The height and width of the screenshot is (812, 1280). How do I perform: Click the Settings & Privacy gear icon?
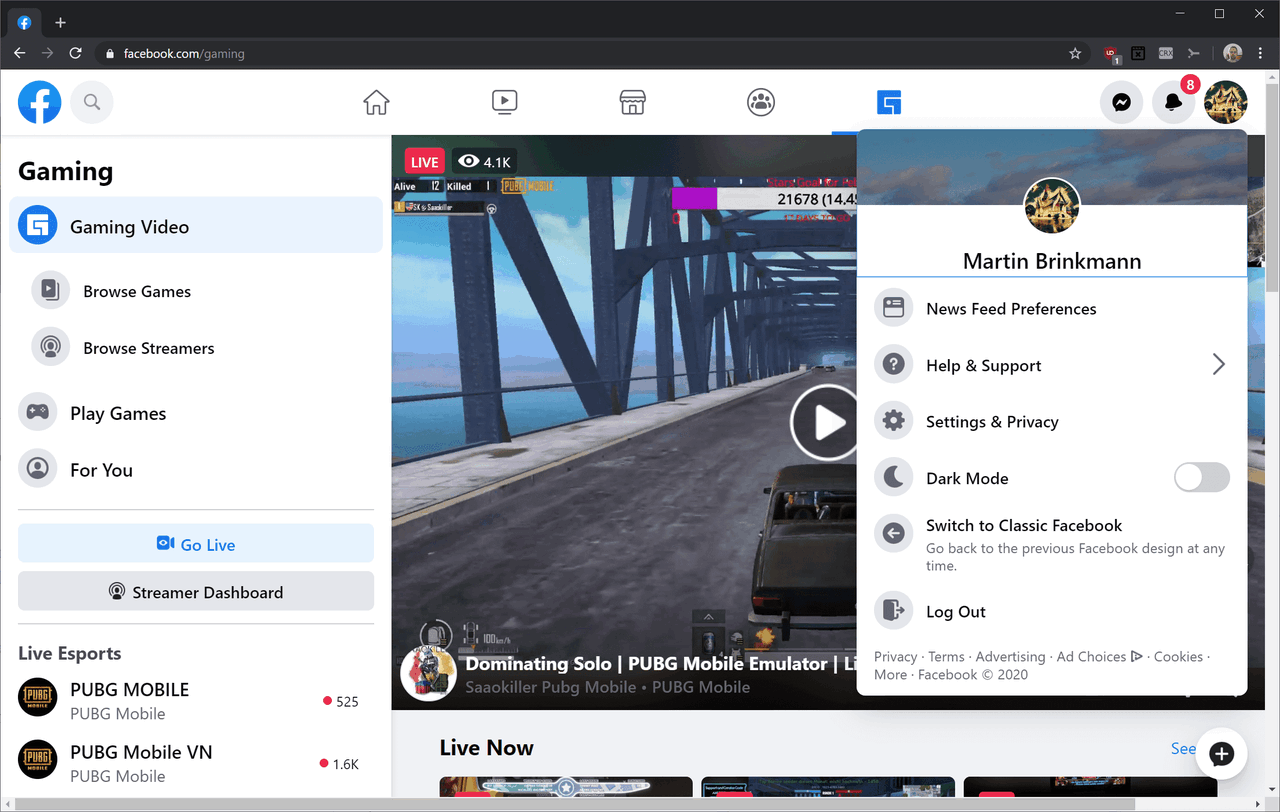pos(894,421)
